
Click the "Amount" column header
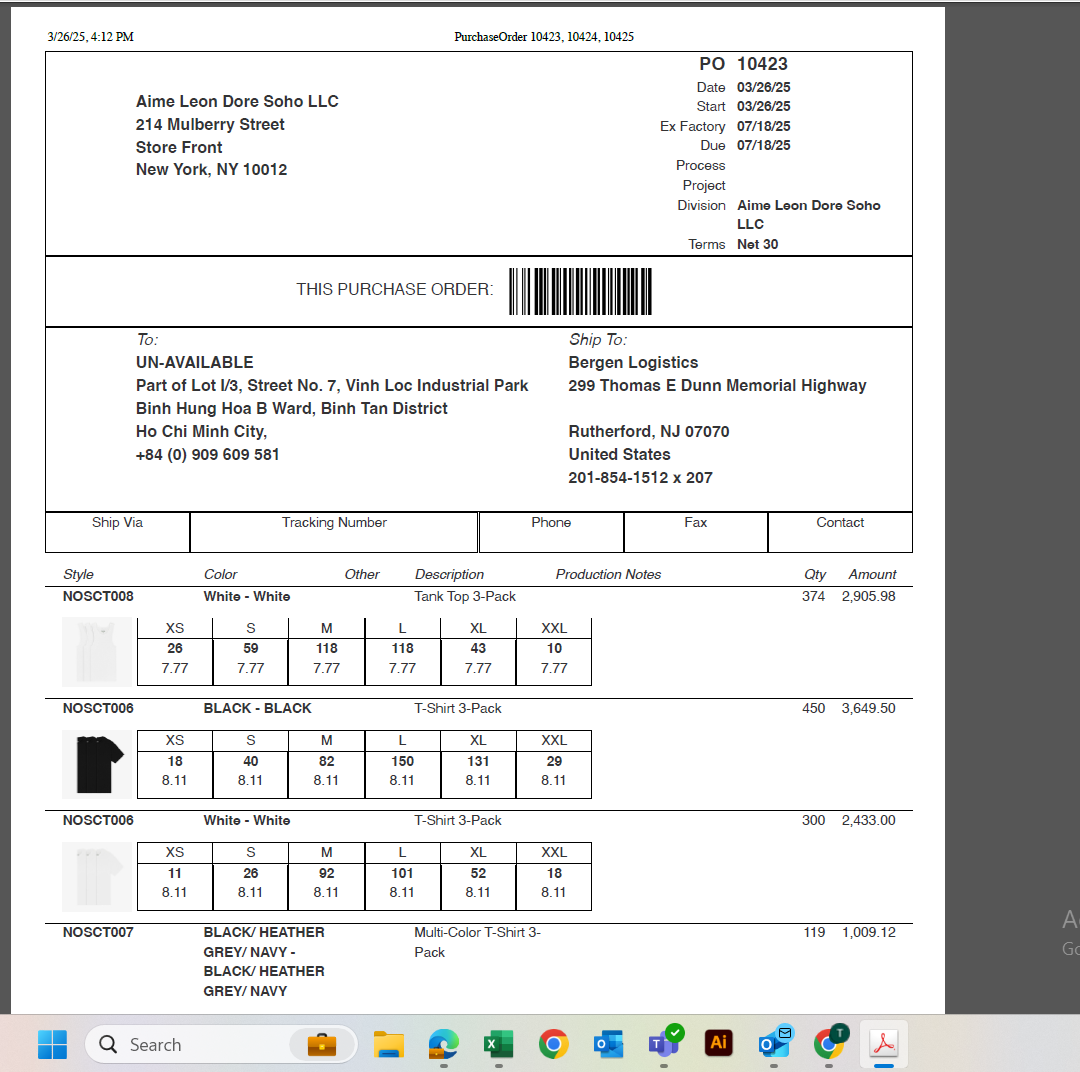(x=872, y=575)
